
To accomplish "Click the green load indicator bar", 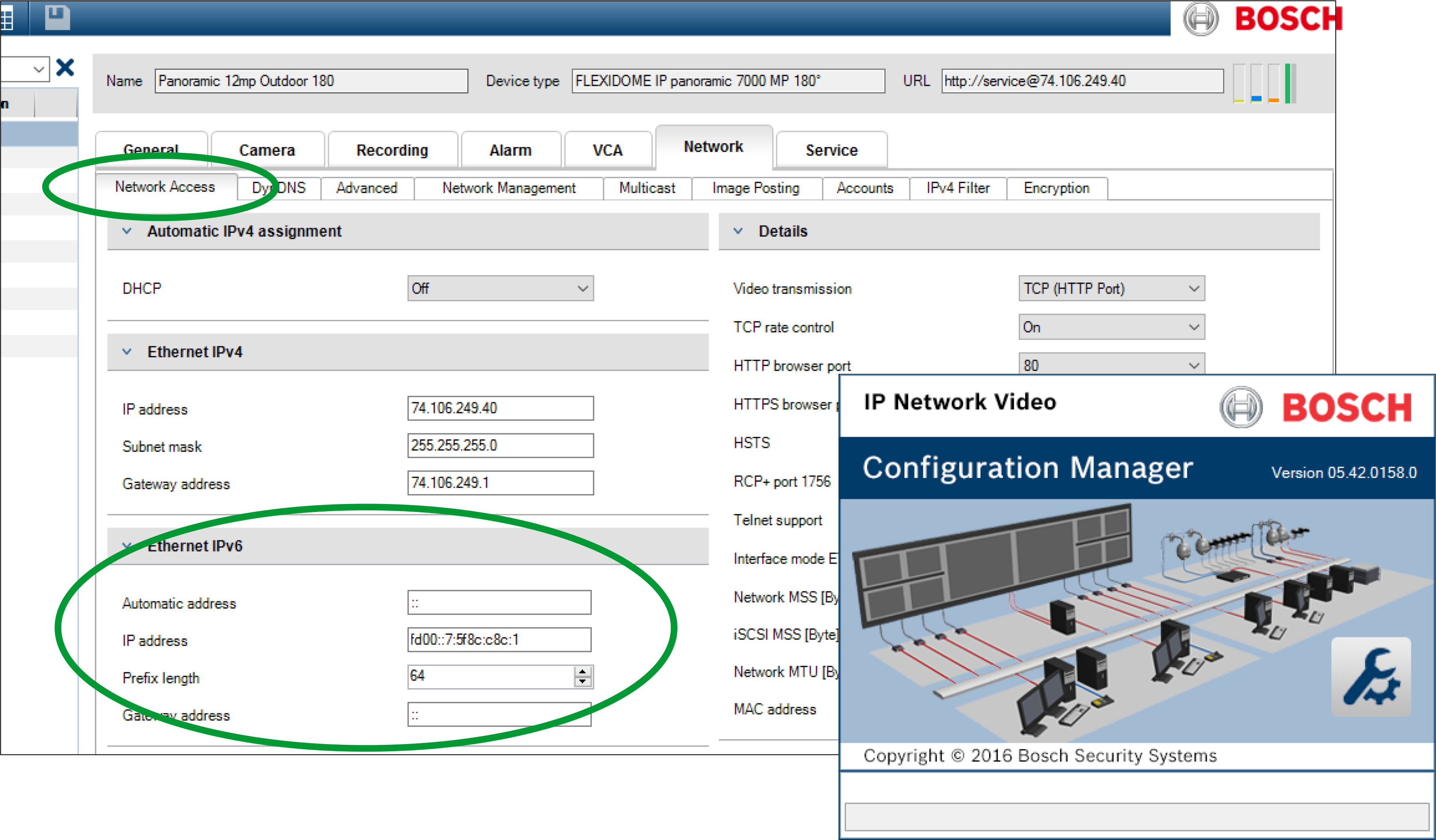I will (1291, 83).
